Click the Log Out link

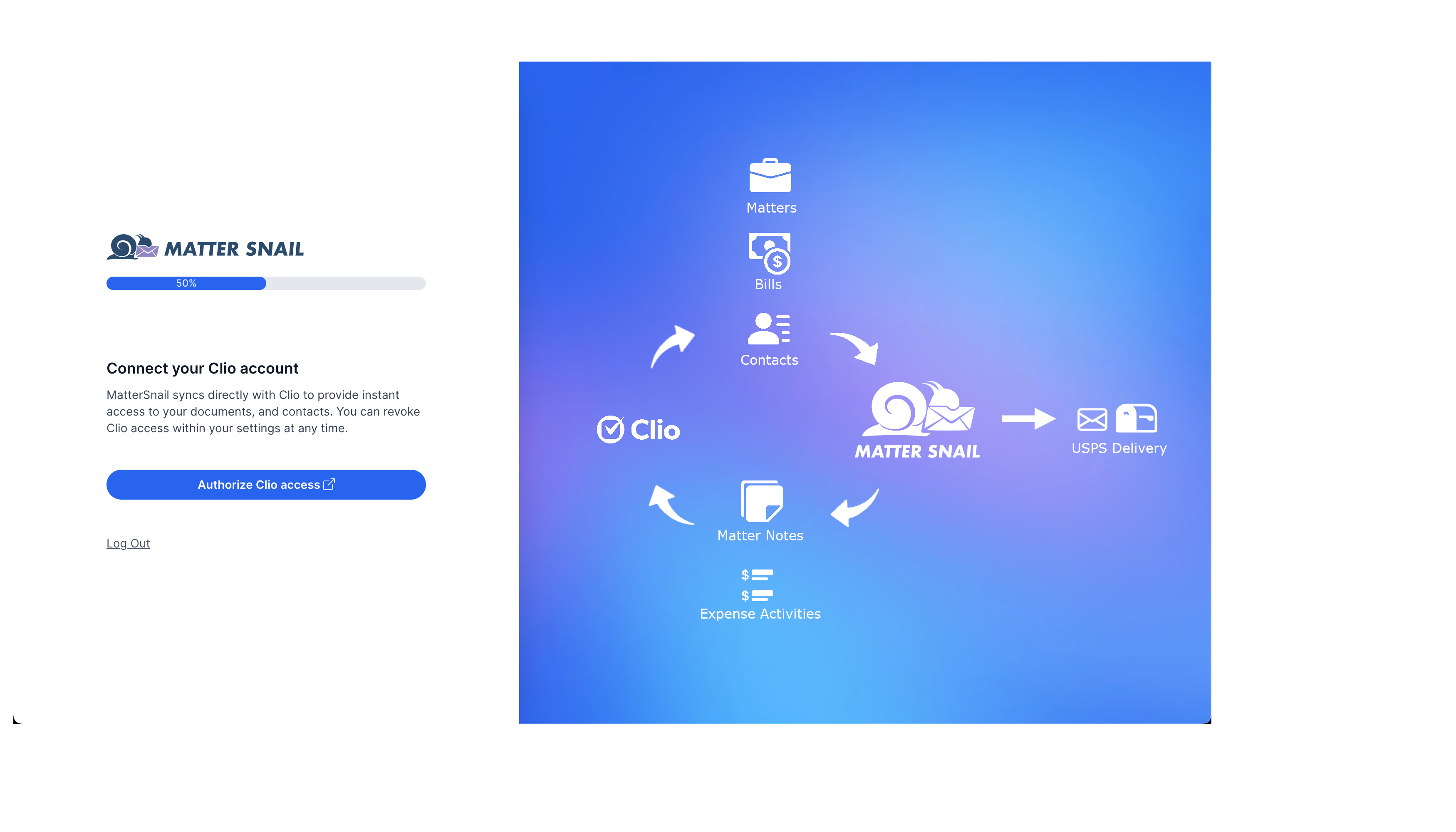(x=128, y=543)
